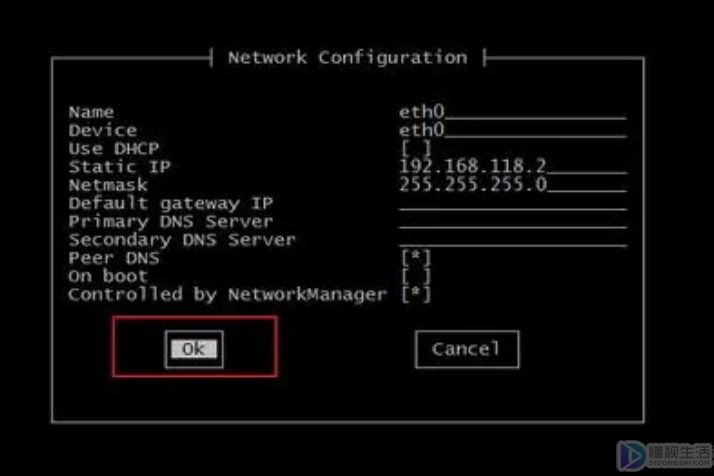The image size is (714, 476).
Task: Click the Cancel button
Action: [466, 349]
